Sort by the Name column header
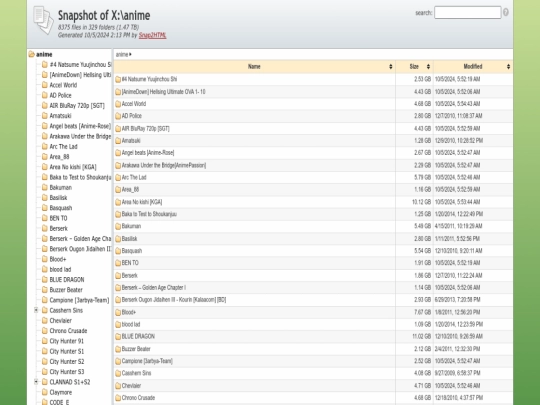 (x=254, y=66)
